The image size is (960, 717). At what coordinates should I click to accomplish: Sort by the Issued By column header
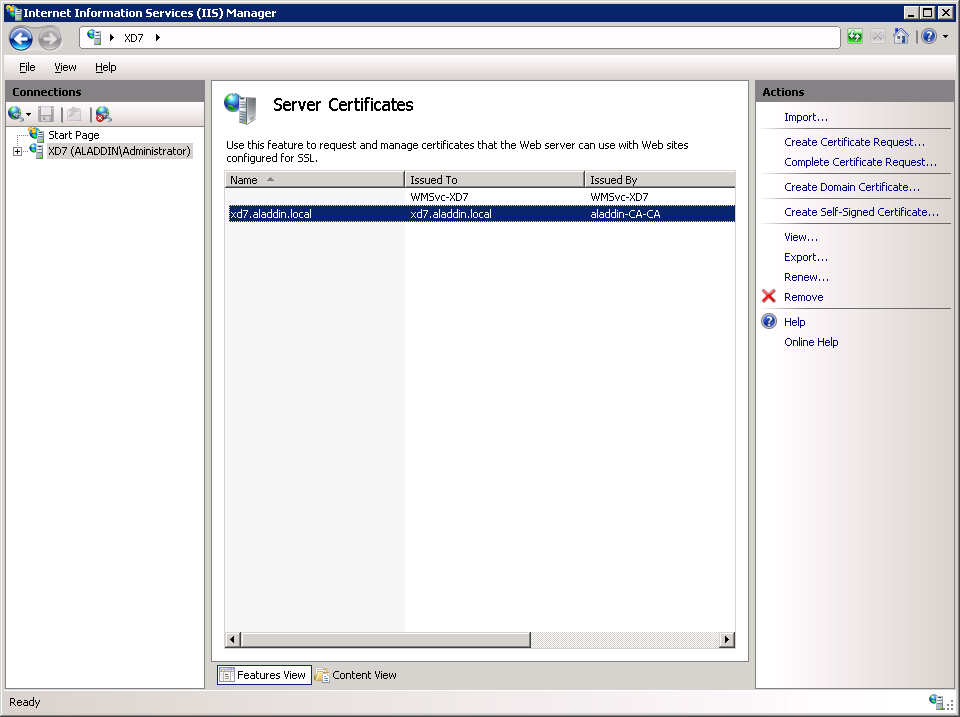click(x=660, y=179)
